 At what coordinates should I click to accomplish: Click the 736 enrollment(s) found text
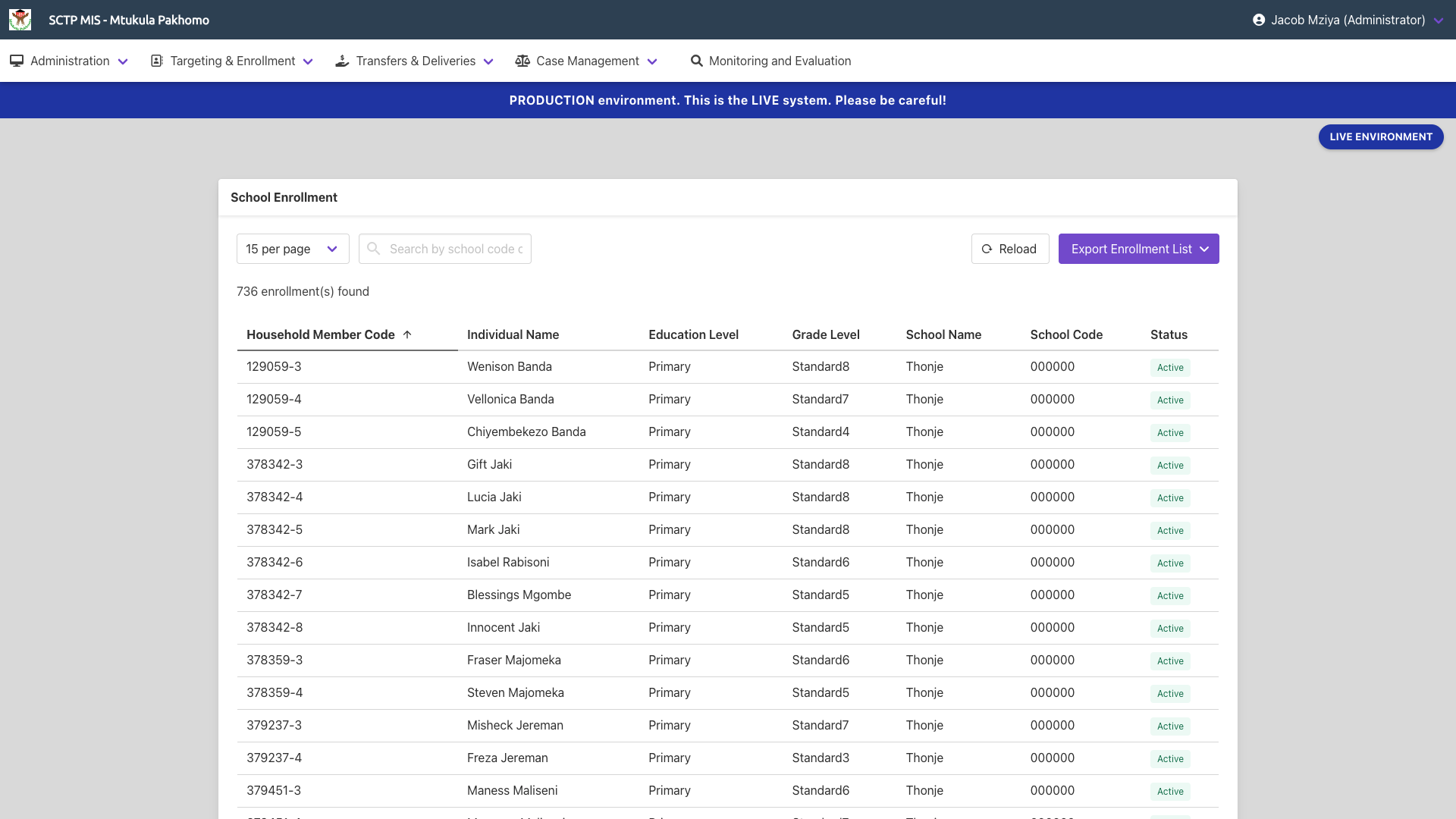(303, 291)
